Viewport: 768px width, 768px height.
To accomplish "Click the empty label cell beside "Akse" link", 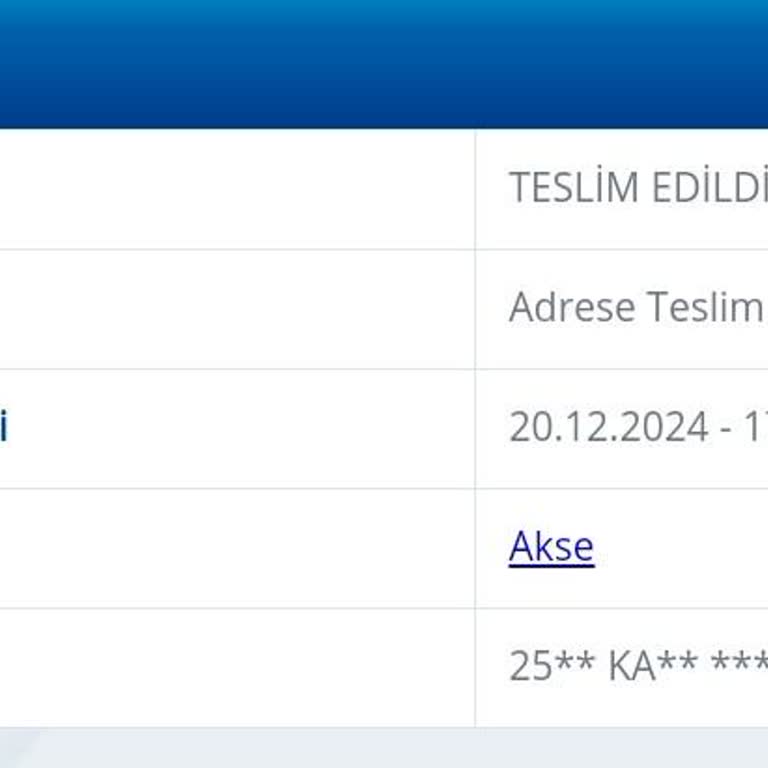I will tap(236, 548).
